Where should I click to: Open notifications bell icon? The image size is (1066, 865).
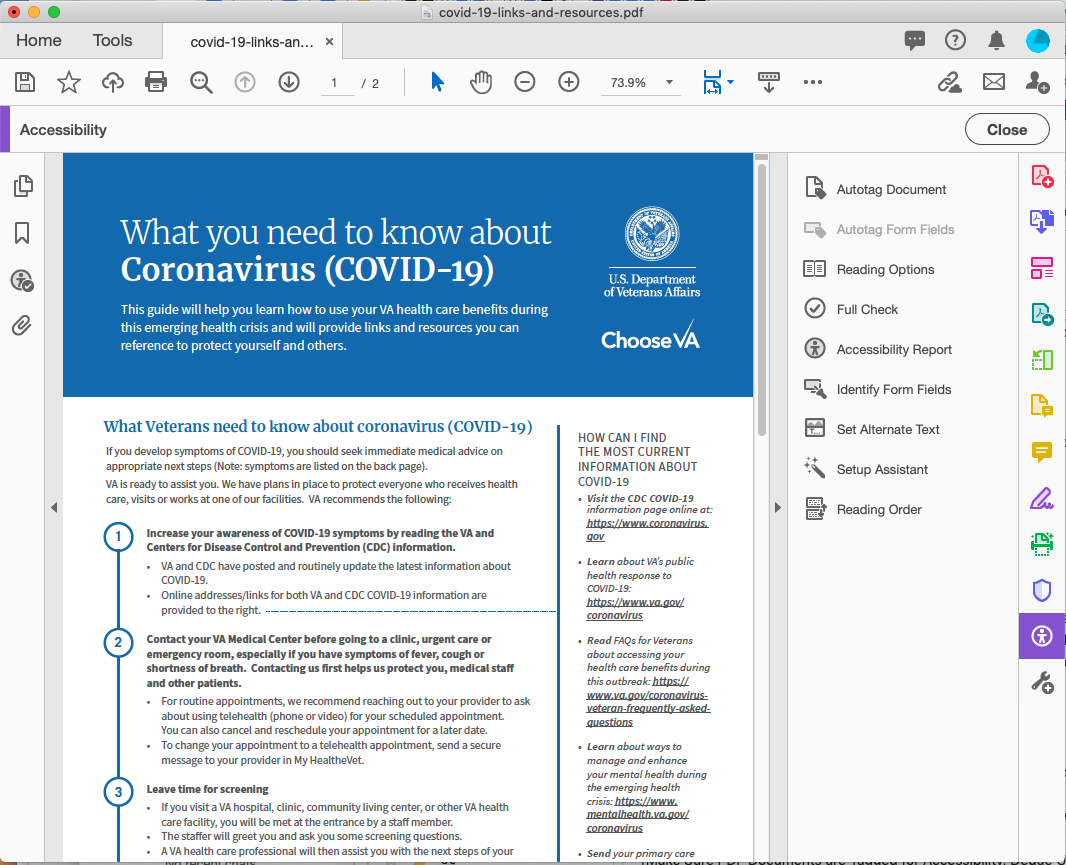996,41
